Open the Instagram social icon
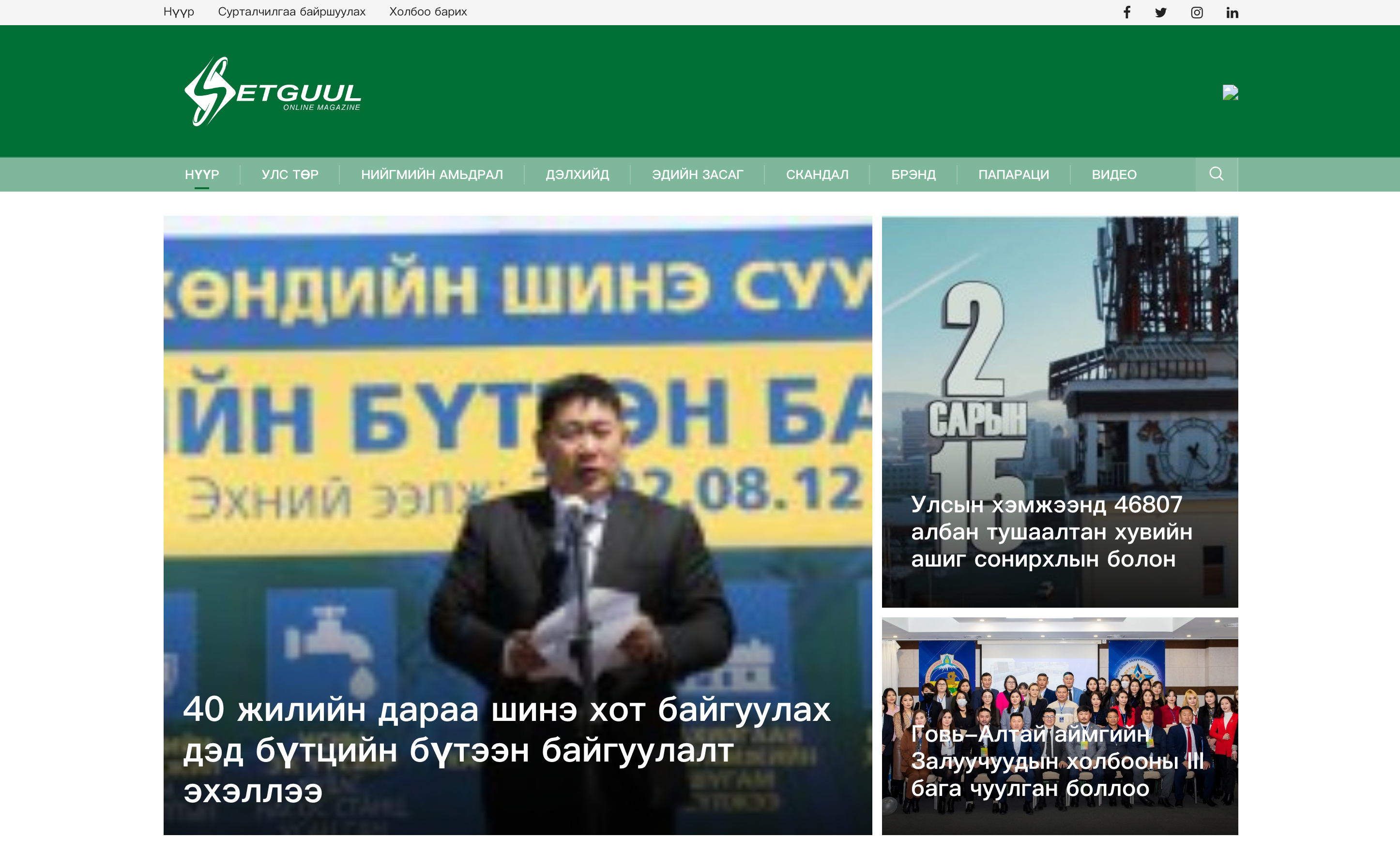Viewport: 1400px width, 868px height. 1196,12
